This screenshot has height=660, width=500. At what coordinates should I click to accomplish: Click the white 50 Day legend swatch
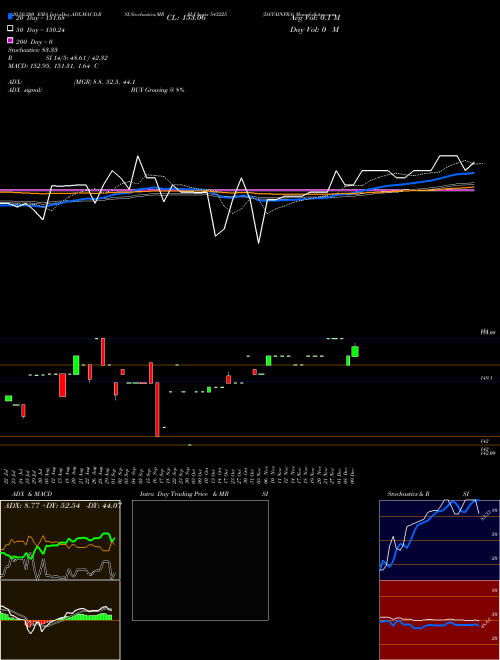click(10, 29)
